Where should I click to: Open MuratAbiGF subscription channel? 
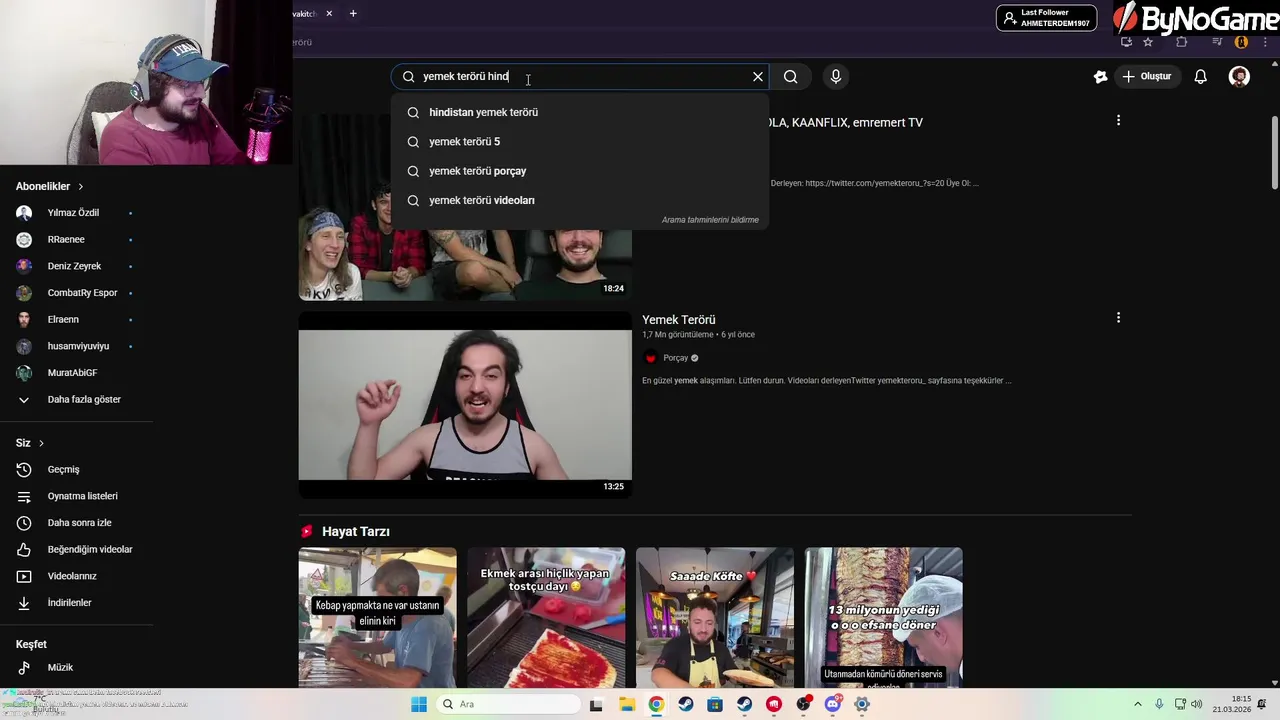pos(72,373)
